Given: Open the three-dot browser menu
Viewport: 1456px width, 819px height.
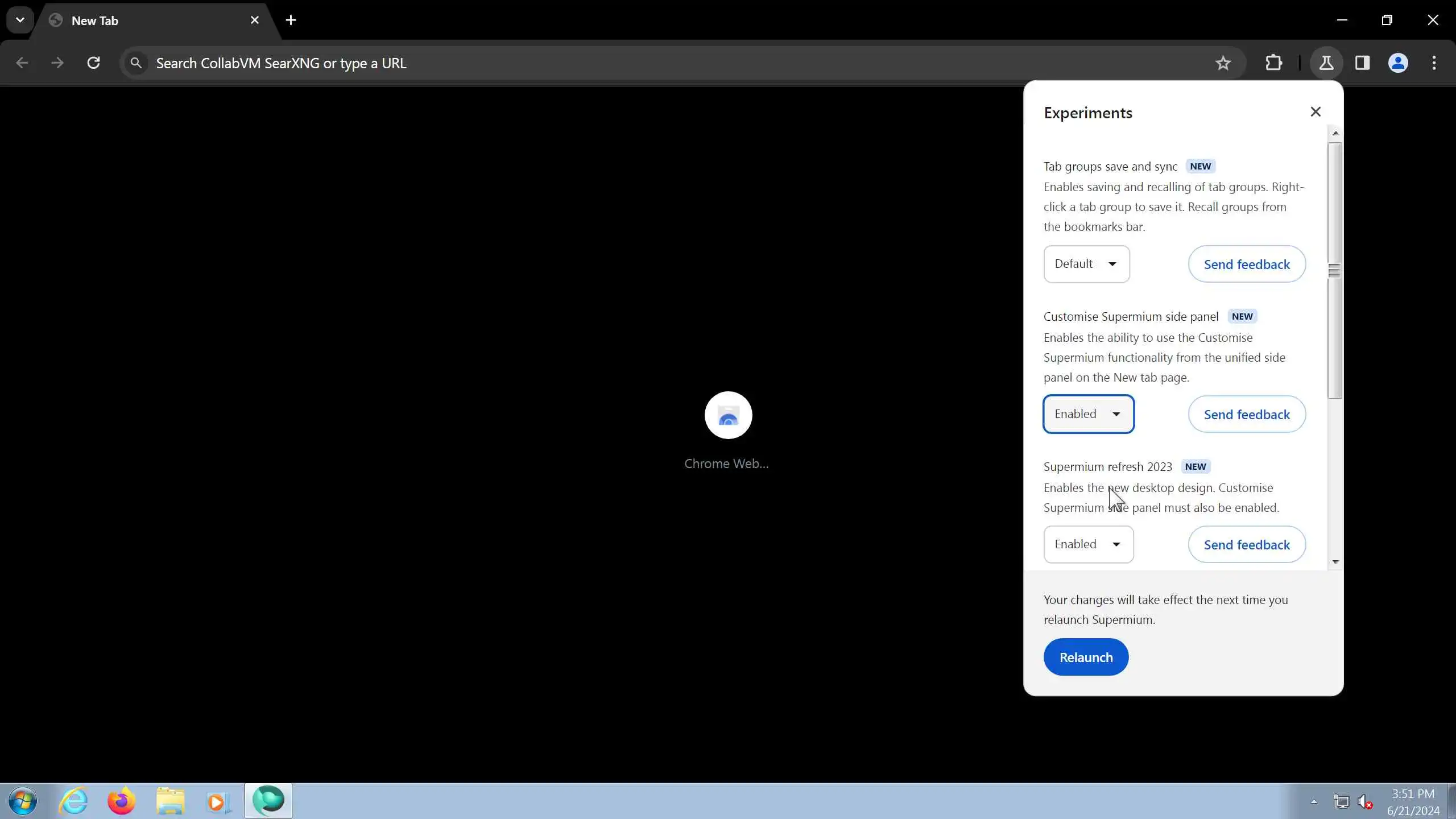Looking at the screenshot, I should 1434,63.
